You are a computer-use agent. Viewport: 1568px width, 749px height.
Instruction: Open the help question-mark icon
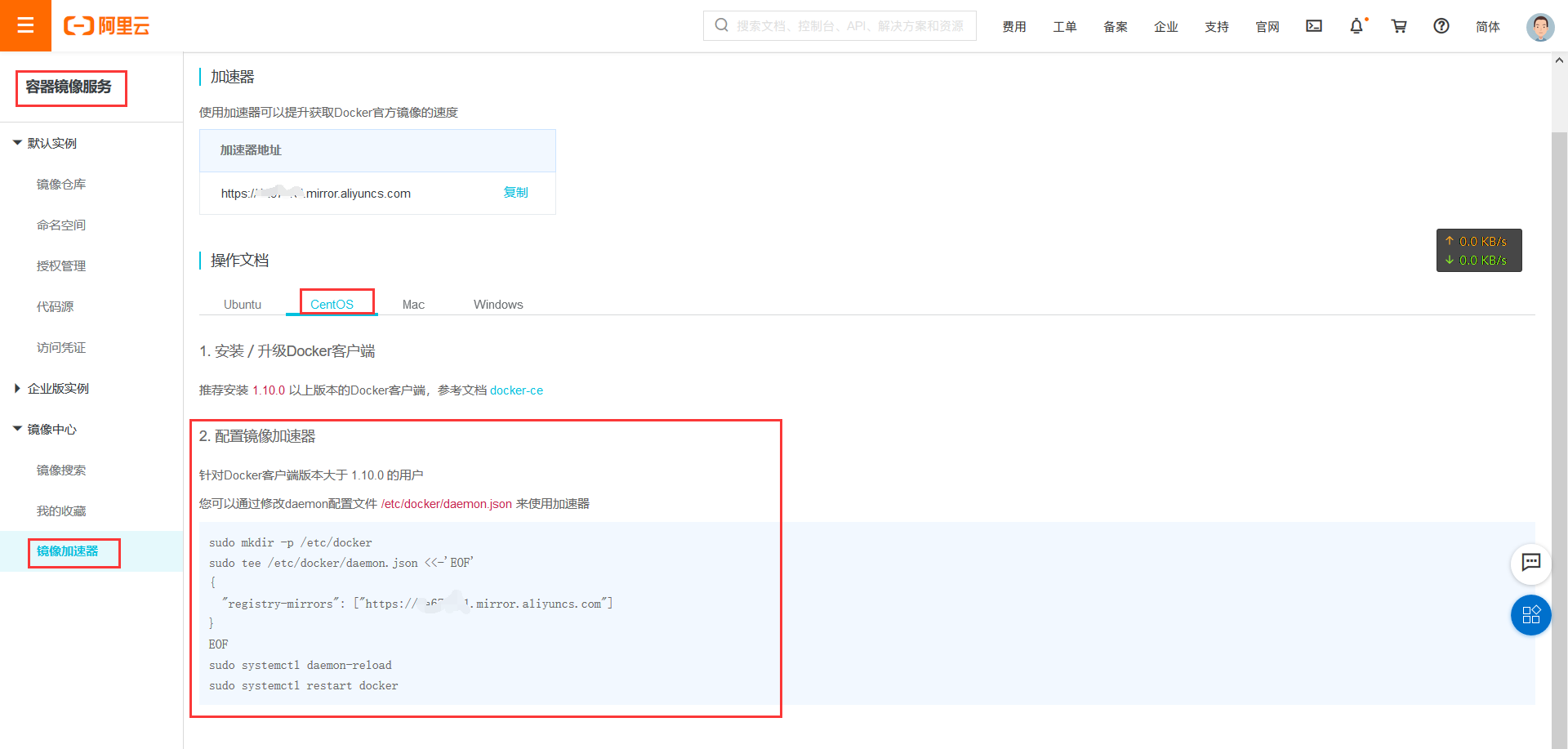tap(1441, 26)
